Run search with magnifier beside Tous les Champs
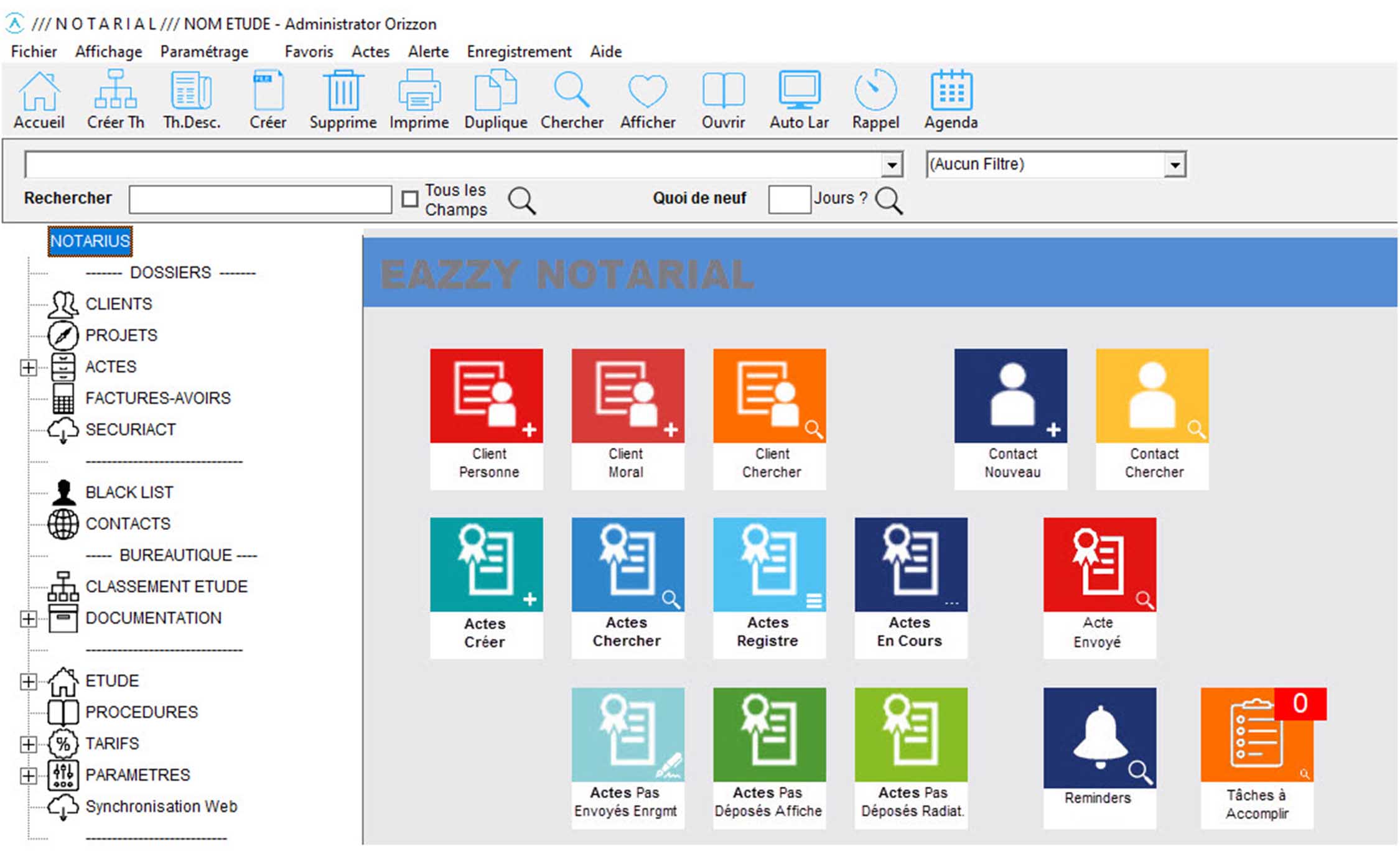This screenshot has width=1400, height=854. coord(521,200)
